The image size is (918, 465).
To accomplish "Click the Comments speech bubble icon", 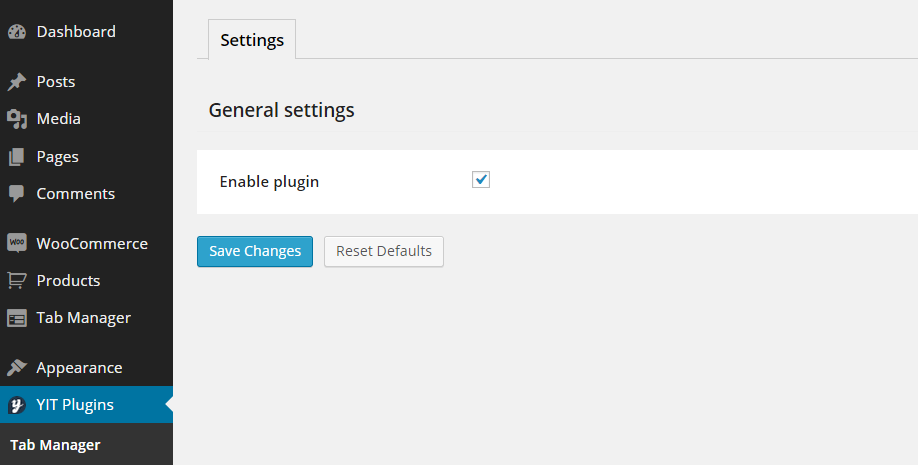I will [16, 194].
